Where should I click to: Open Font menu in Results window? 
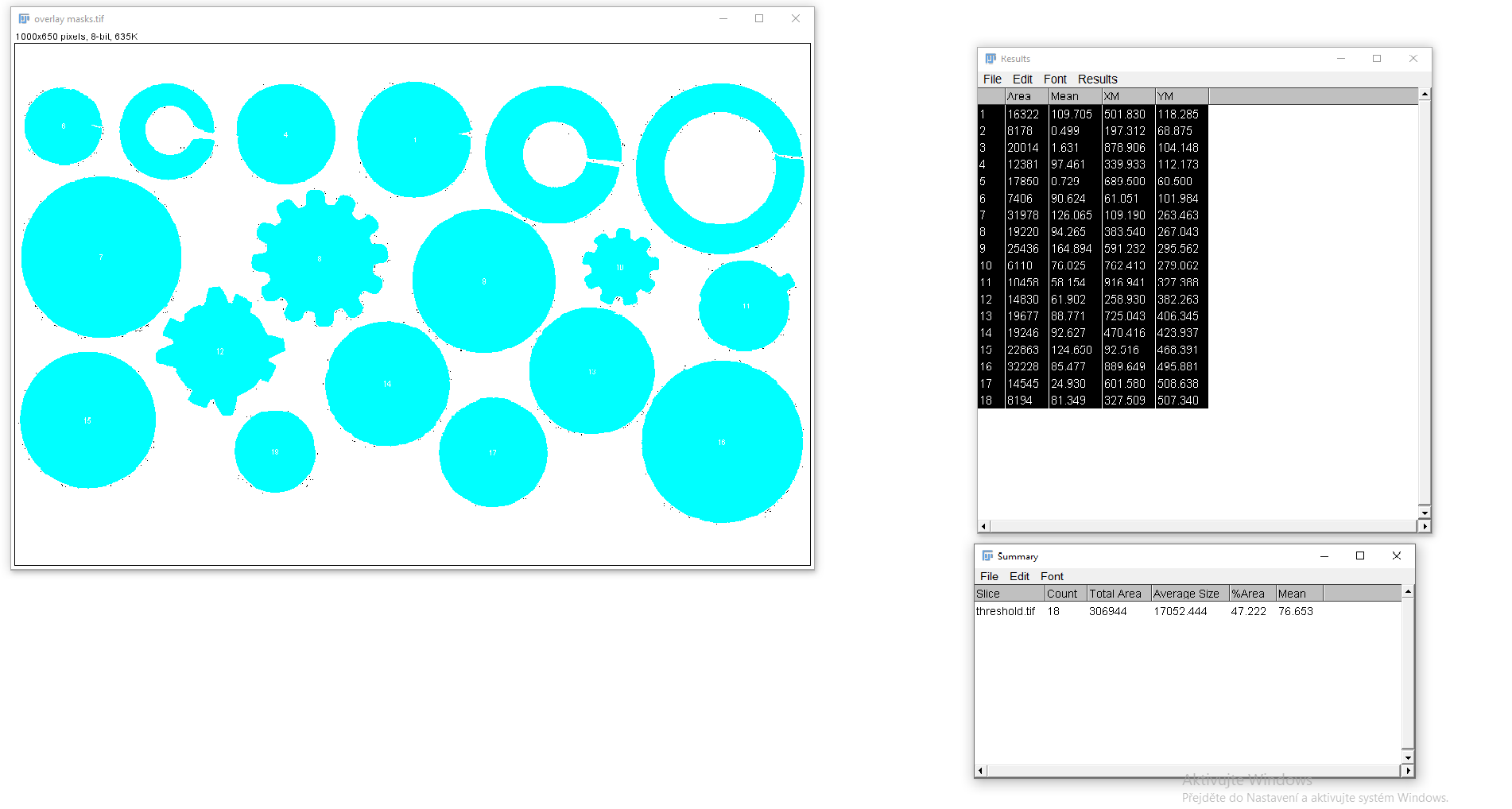[1055, 79]
